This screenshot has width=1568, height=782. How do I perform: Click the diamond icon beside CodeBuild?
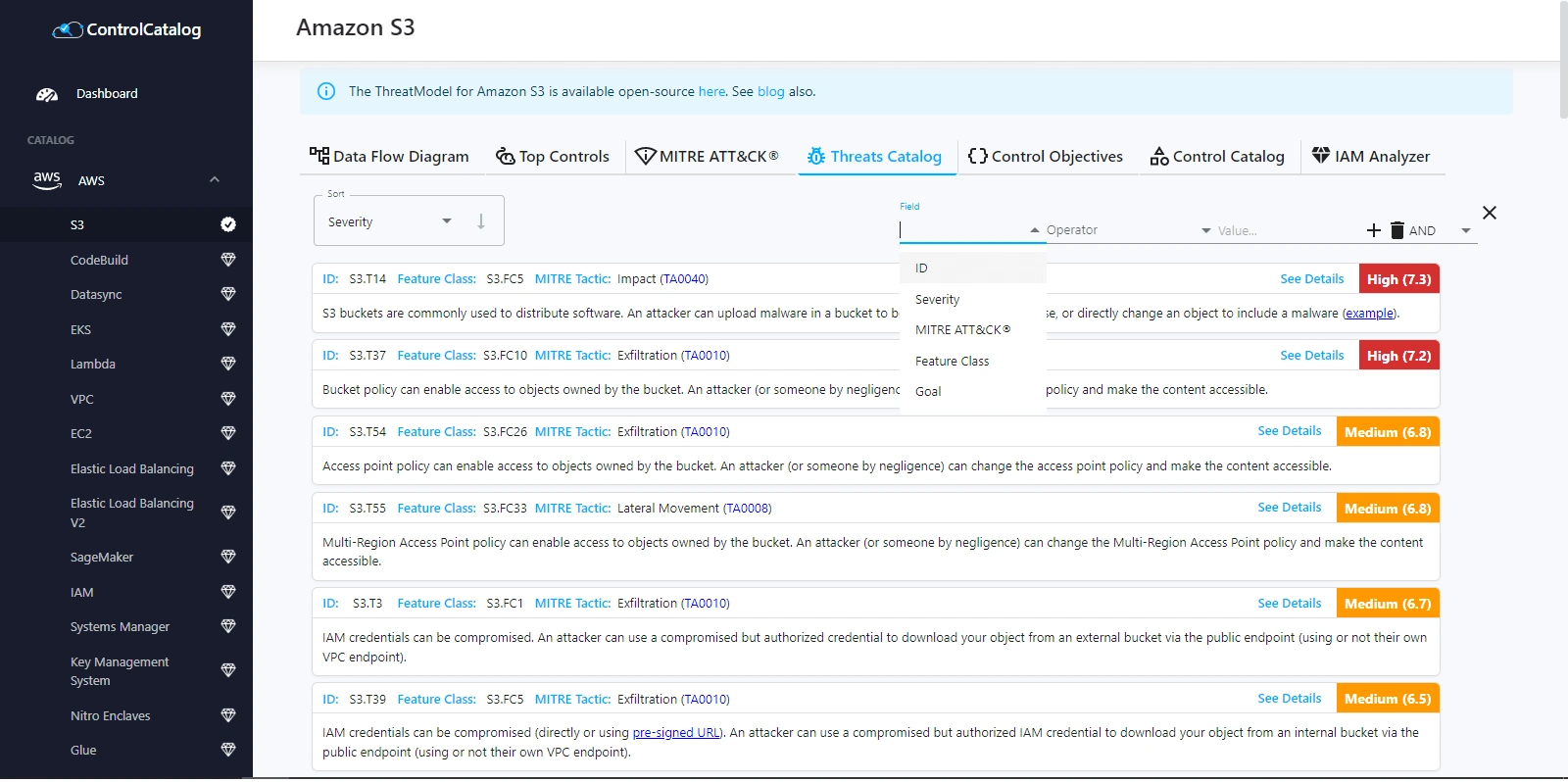(228, 260)
